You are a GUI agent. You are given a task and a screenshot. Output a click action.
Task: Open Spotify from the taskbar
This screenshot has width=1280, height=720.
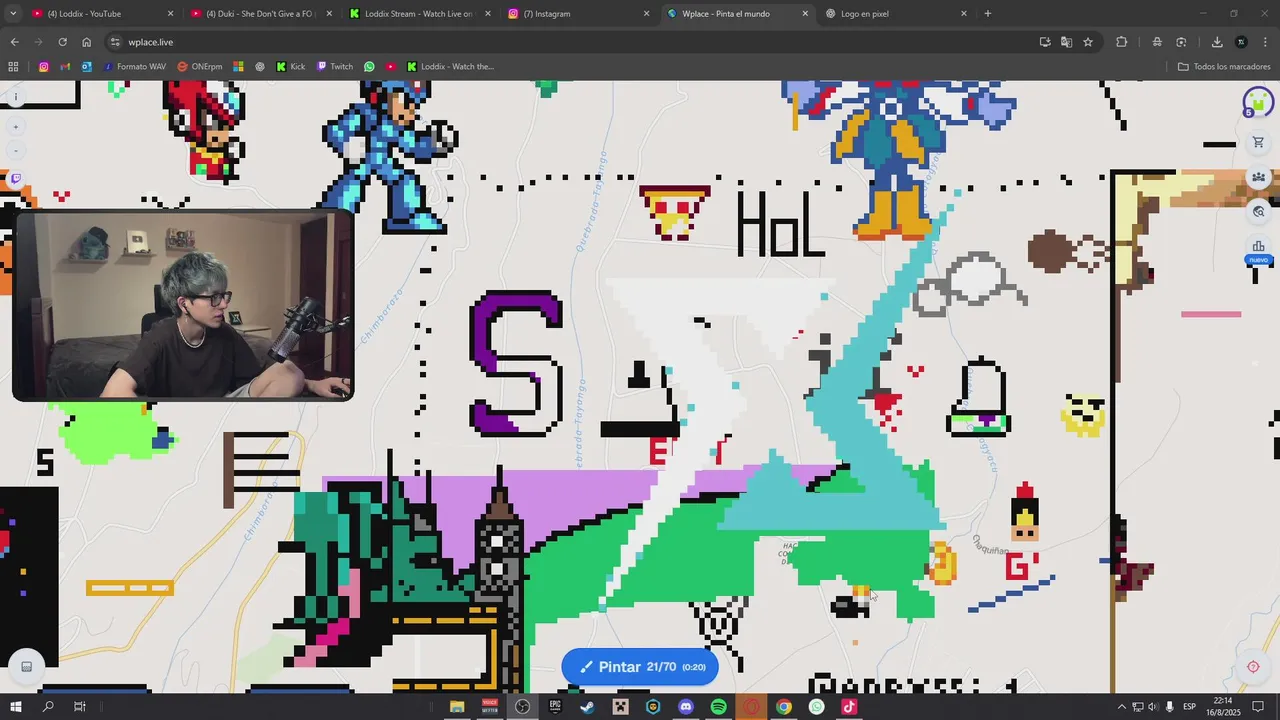click(718, 707)
